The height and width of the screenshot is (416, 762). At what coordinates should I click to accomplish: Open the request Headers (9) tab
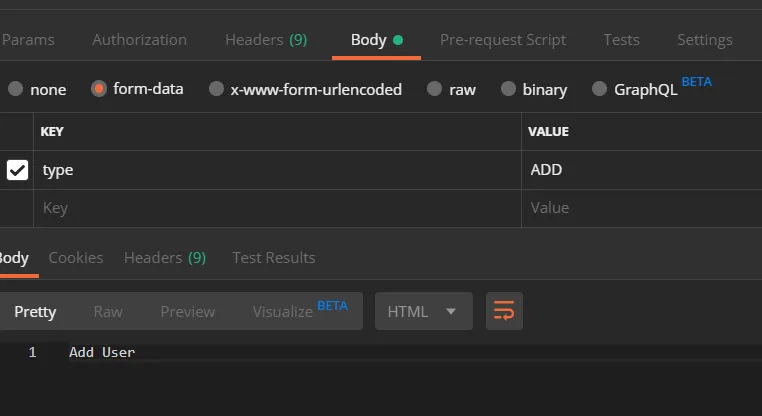[x=266, y=40]
